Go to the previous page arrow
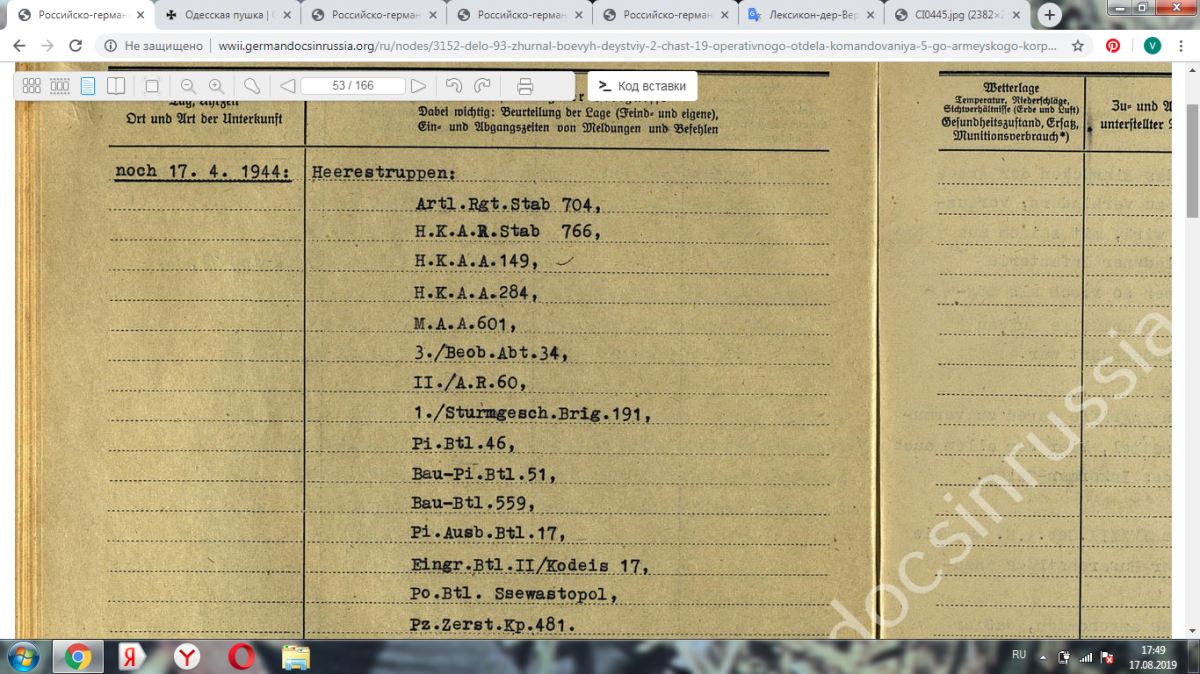 pyautogui.click(x=287, y=86)
